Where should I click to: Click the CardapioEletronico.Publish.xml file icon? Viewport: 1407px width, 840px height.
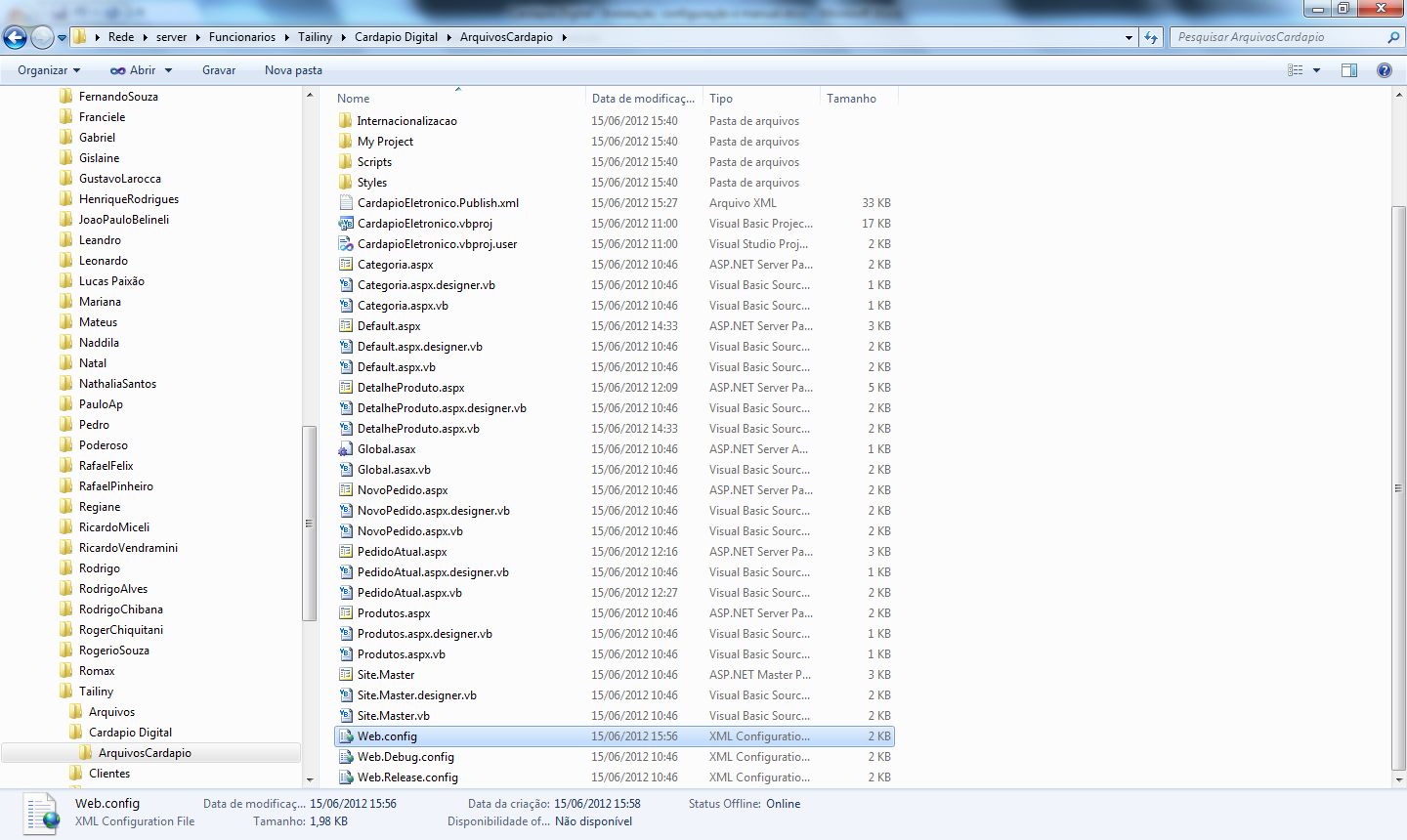pyautogui.click(x=345, y=203)
